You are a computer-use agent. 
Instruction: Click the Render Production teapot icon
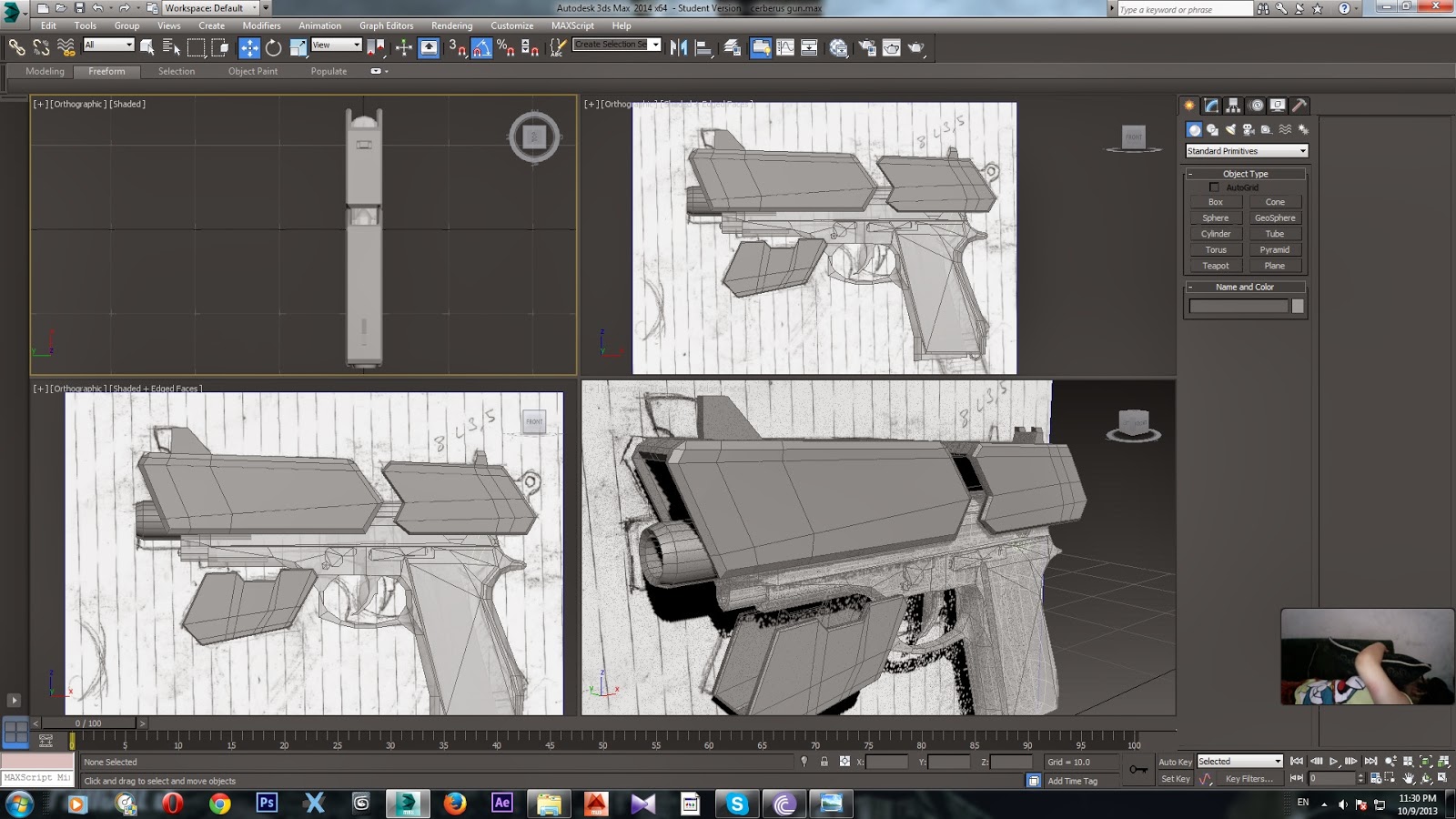(916, 47)
